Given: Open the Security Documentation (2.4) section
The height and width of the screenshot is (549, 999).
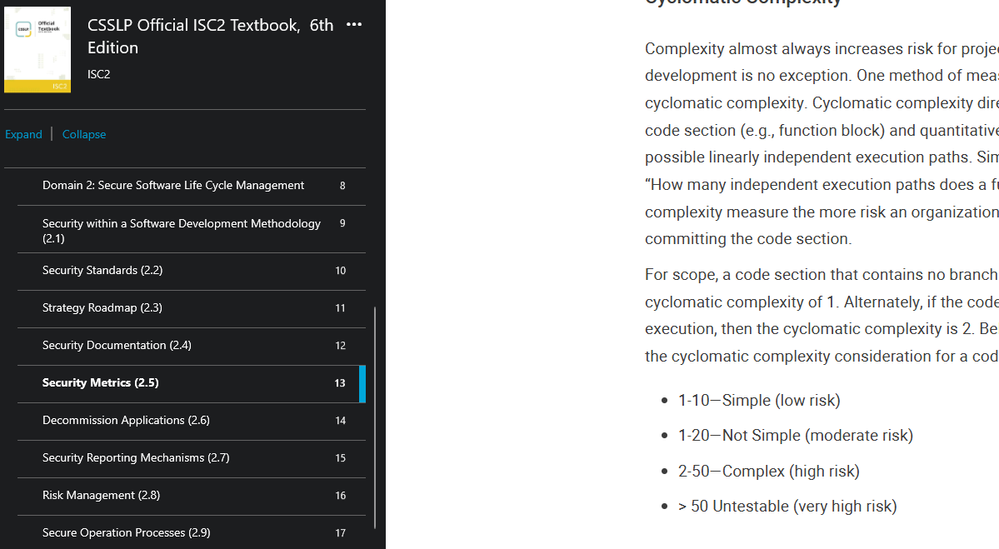Looking at the screenshot, I should click(x=116, y=345).
